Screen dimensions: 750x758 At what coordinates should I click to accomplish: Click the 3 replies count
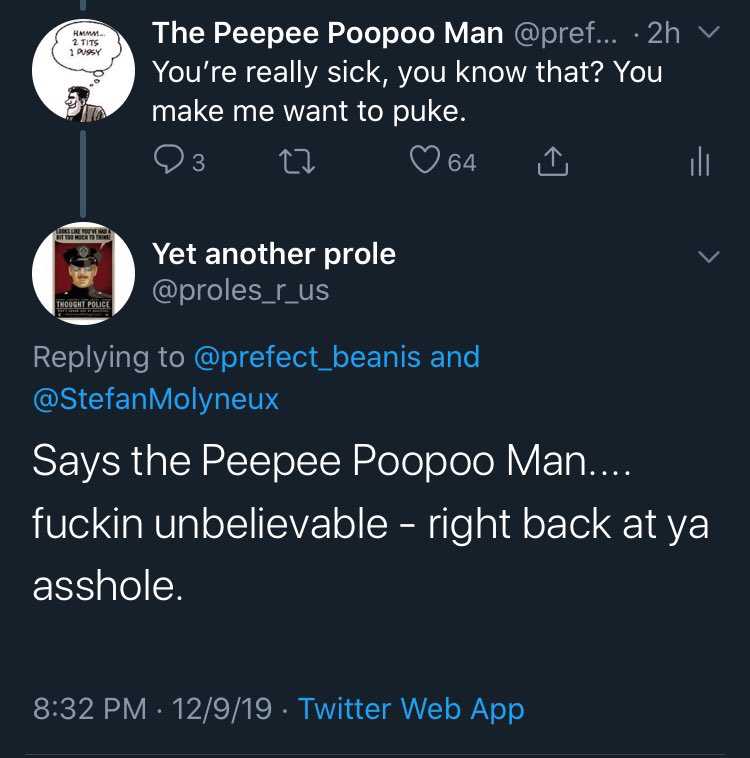[198, 162]
